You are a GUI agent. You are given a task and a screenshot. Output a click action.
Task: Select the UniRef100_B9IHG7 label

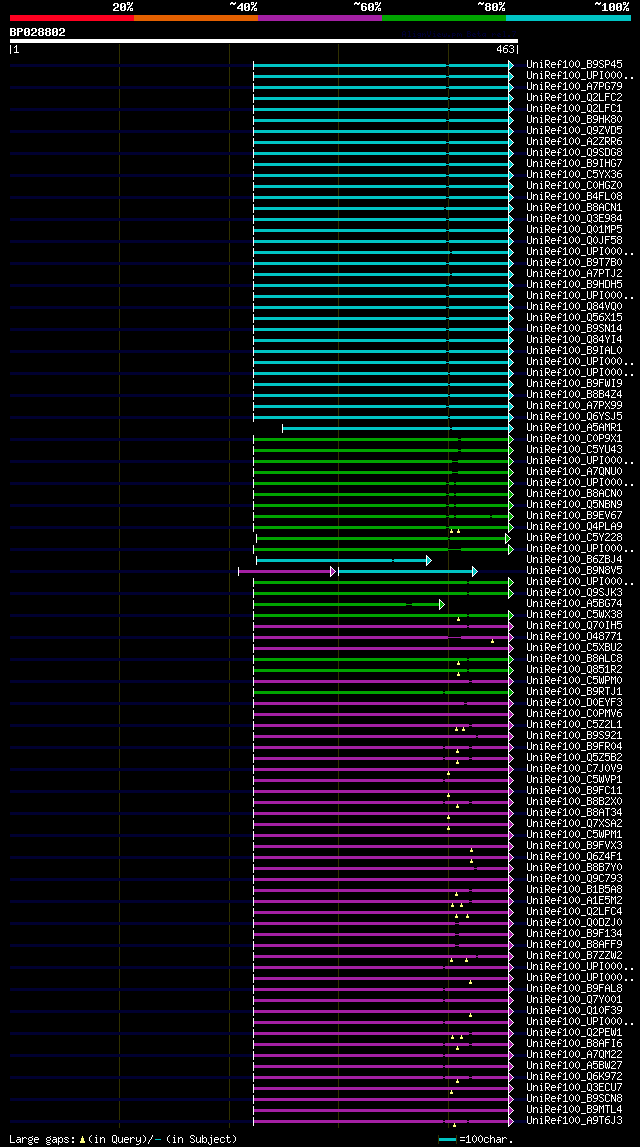point(574,163)
